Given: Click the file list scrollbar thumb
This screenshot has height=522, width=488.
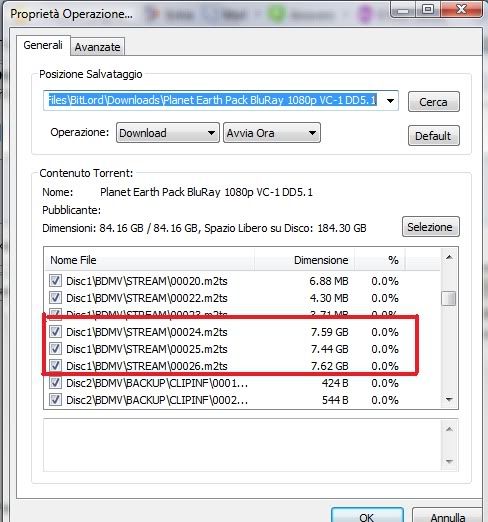Looking at the screenshot, I should 449,298.
